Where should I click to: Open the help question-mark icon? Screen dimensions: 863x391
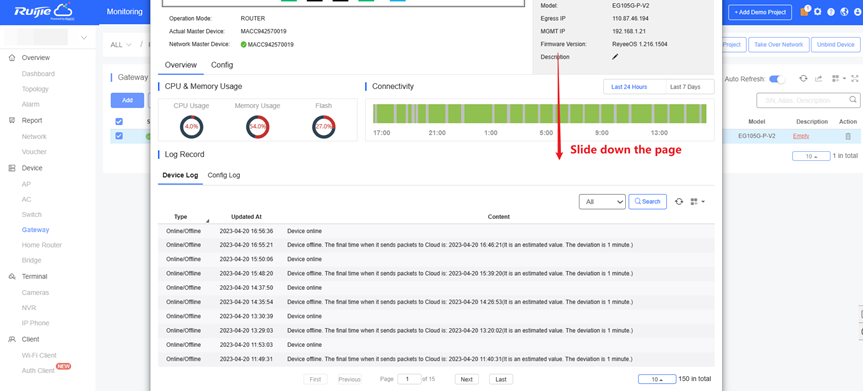(x=831, y=12)
